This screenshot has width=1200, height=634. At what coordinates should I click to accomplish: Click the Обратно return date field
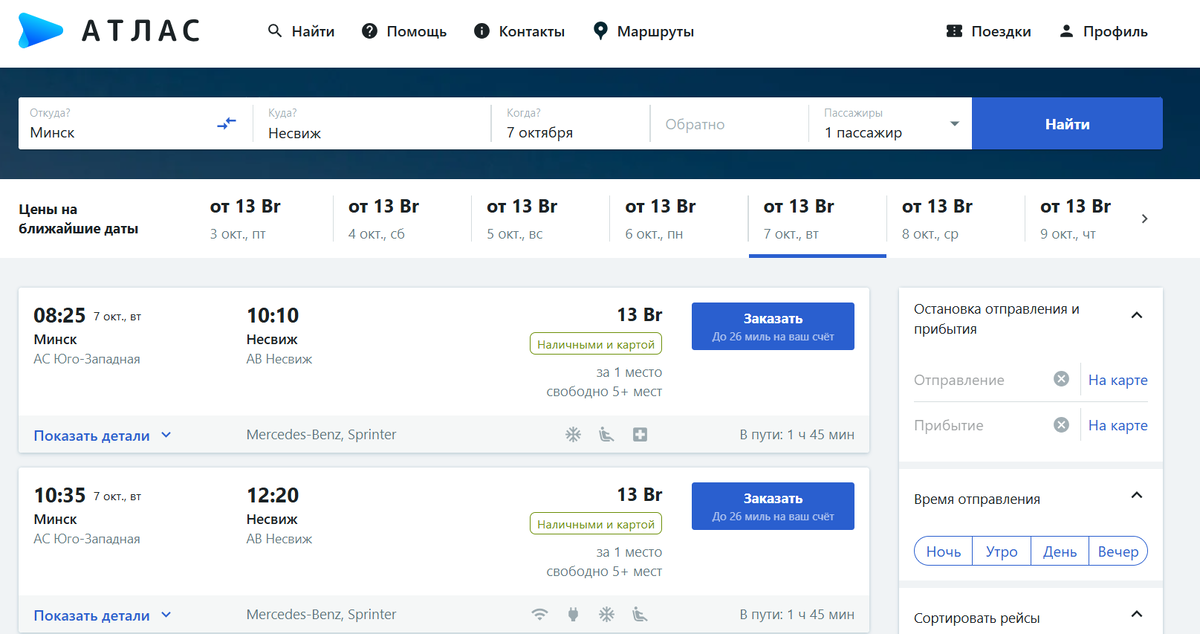[729, 124]
